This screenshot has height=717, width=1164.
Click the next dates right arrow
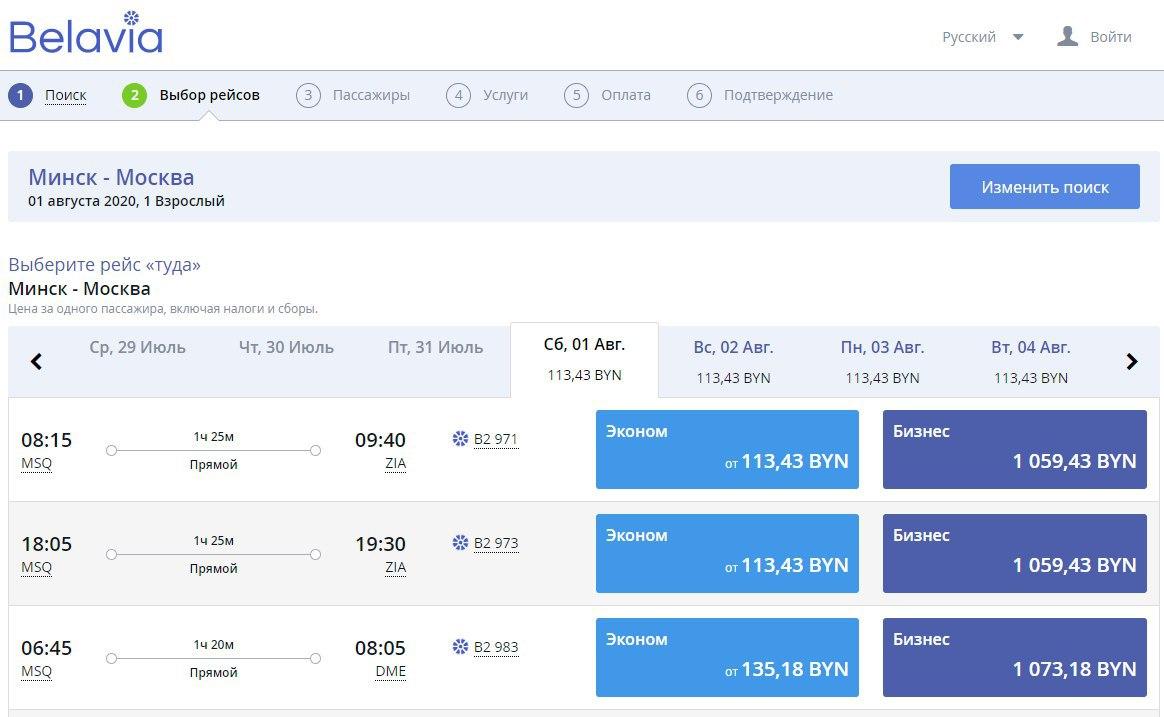point(1132,361)
